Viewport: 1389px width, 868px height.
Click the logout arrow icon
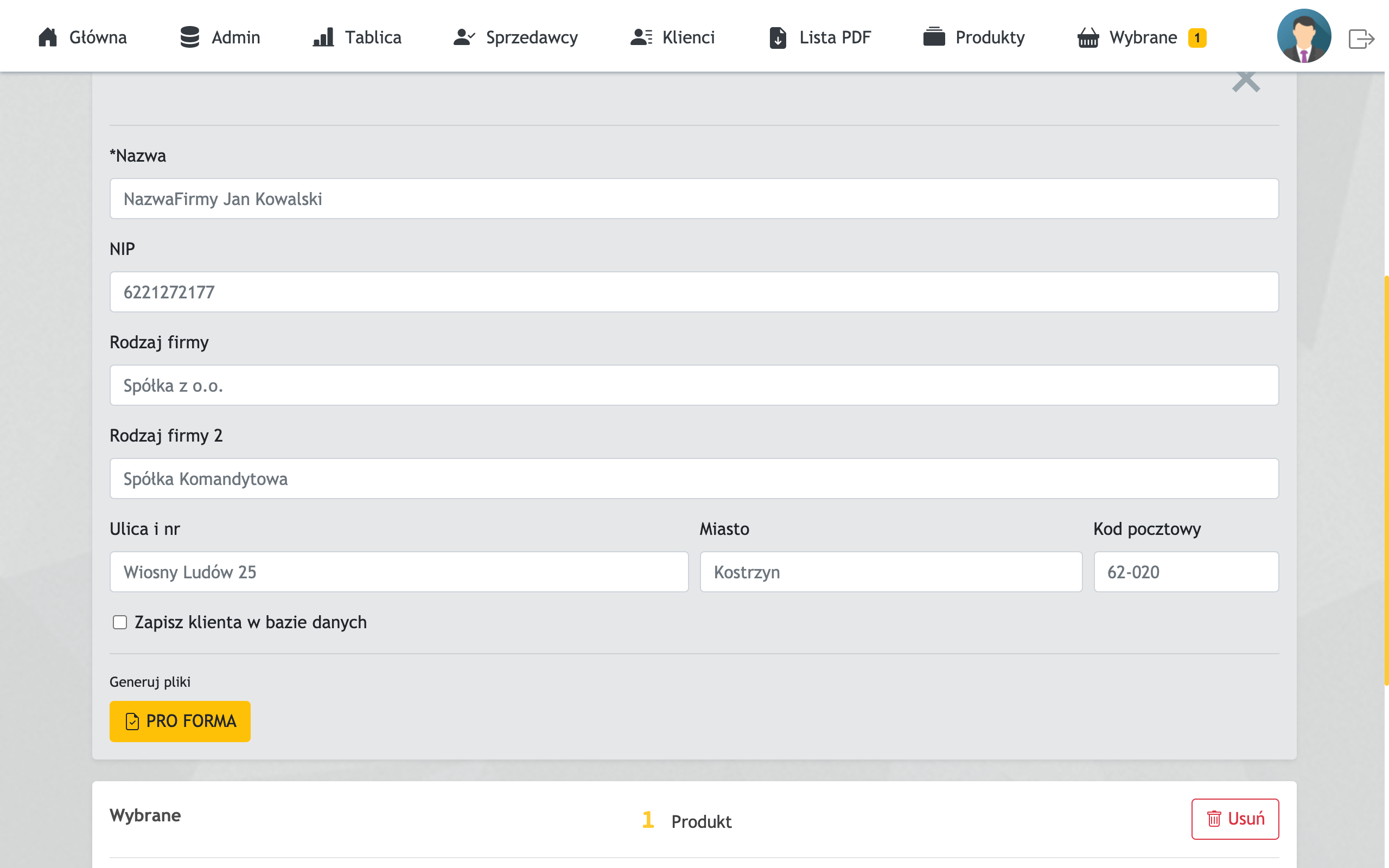(x=1361, y=39)
